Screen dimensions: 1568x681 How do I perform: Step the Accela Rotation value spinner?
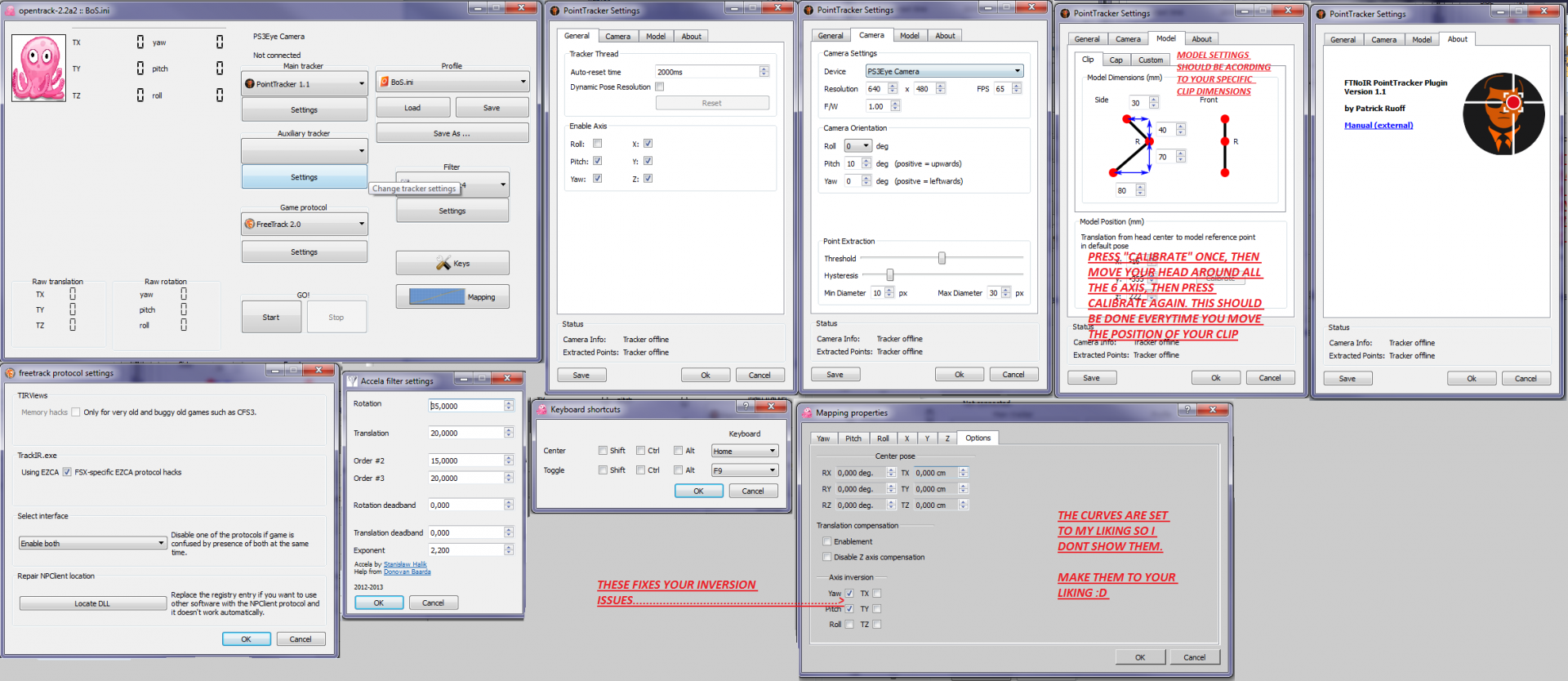(508, 405)
